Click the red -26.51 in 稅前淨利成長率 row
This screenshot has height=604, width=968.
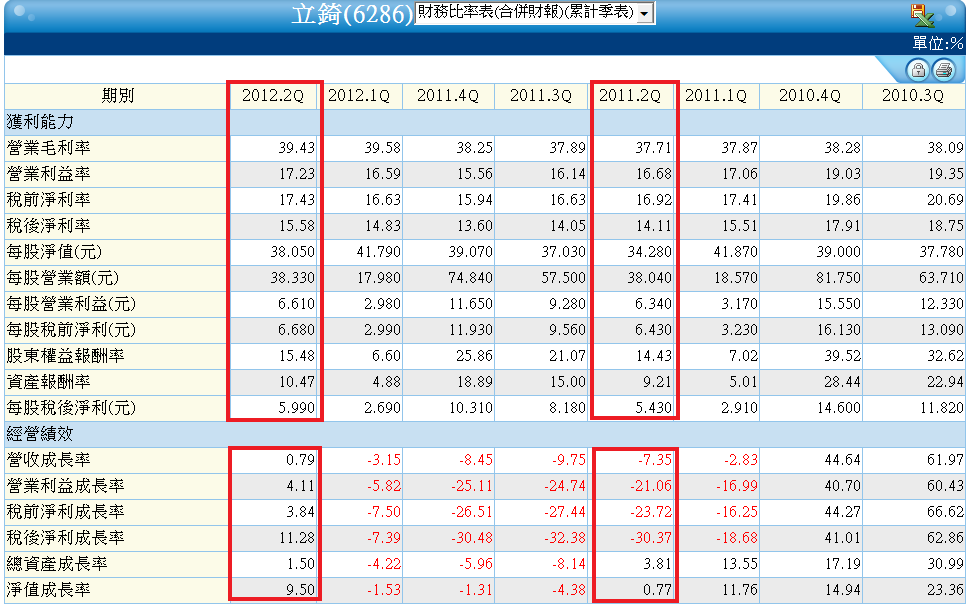472,511
